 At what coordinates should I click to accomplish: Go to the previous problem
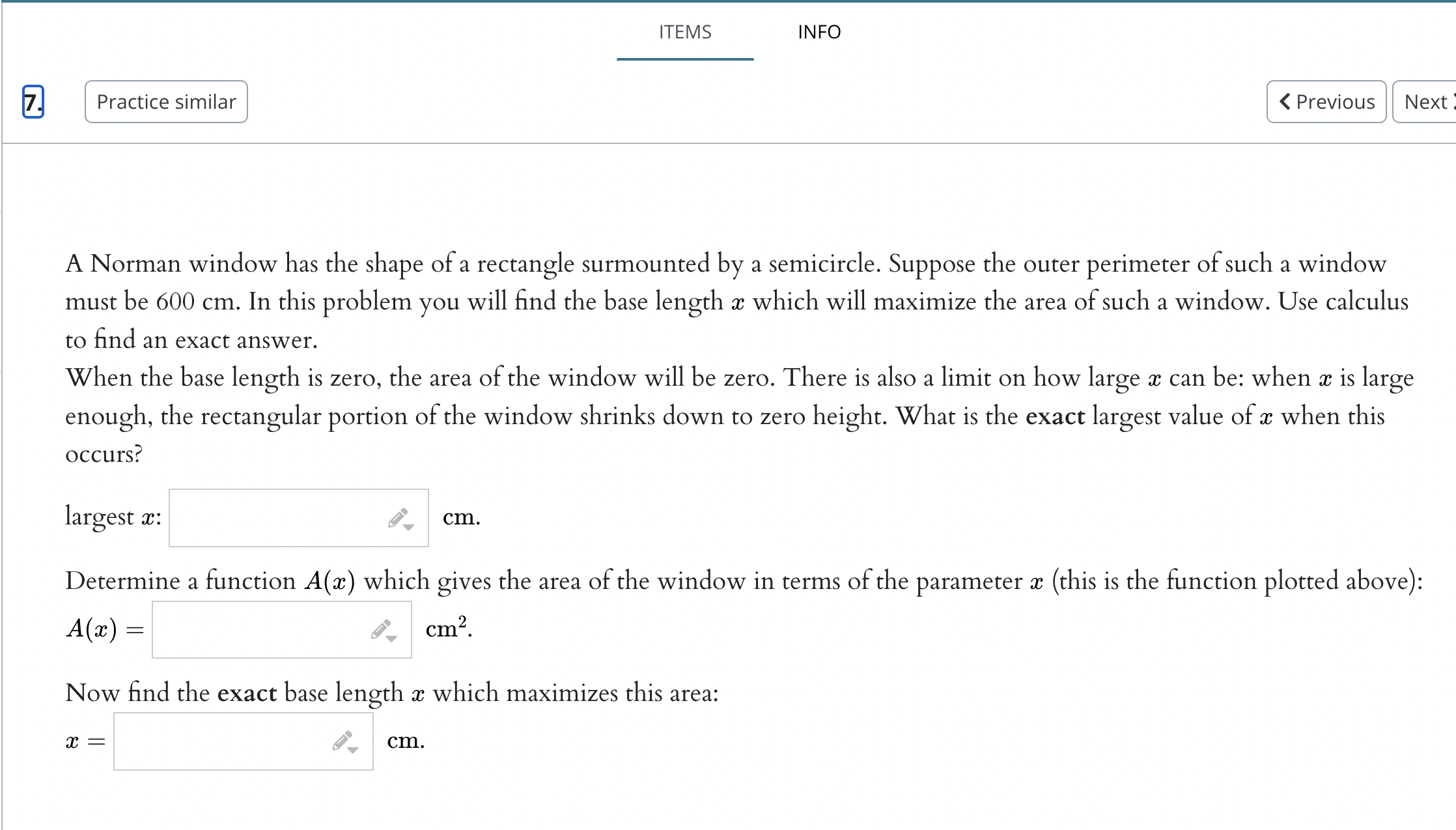click(1325, 102)
